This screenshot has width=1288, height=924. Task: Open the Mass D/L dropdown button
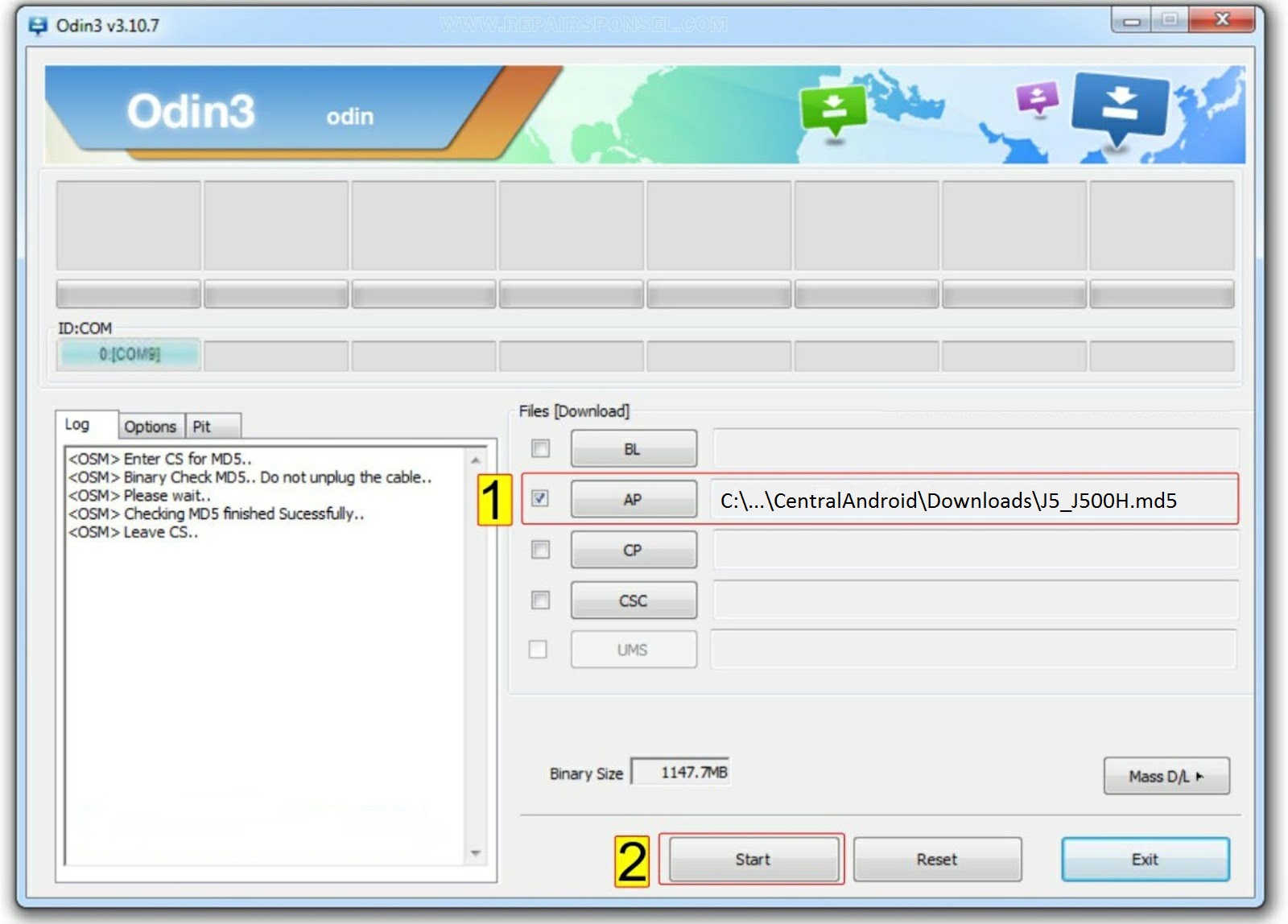(x=1166, y=776)
